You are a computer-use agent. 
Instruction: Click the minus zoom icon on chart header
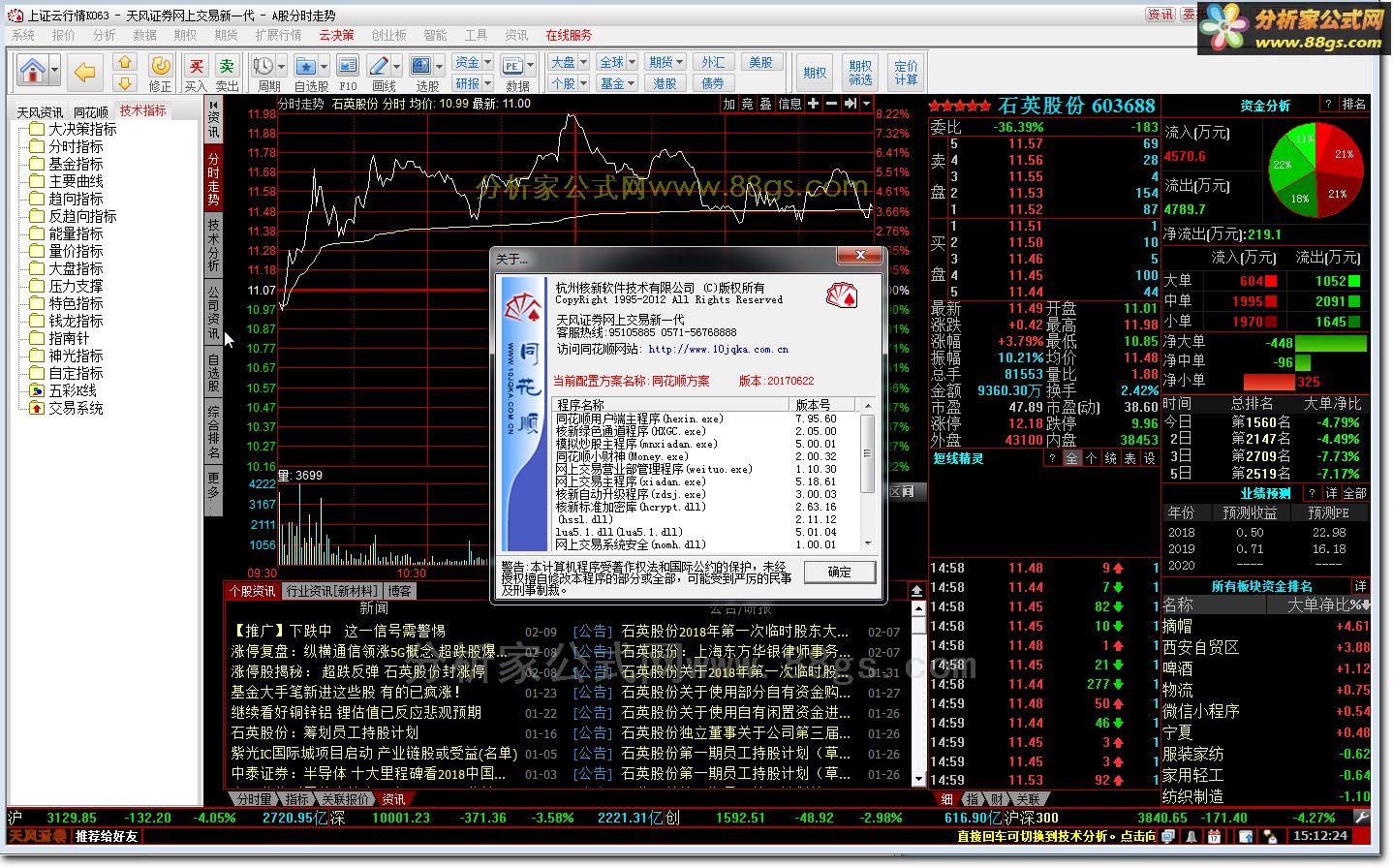[x=831, y=104]
